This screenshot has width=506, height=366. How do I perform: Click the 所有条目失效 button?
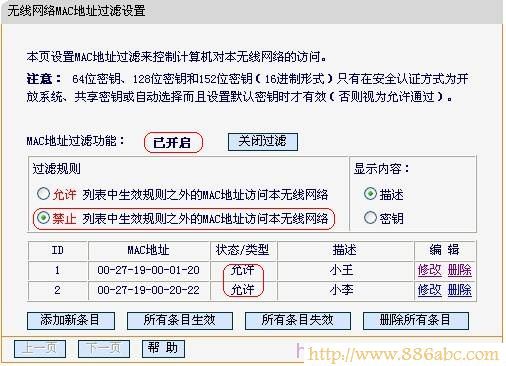click(298, 321)
